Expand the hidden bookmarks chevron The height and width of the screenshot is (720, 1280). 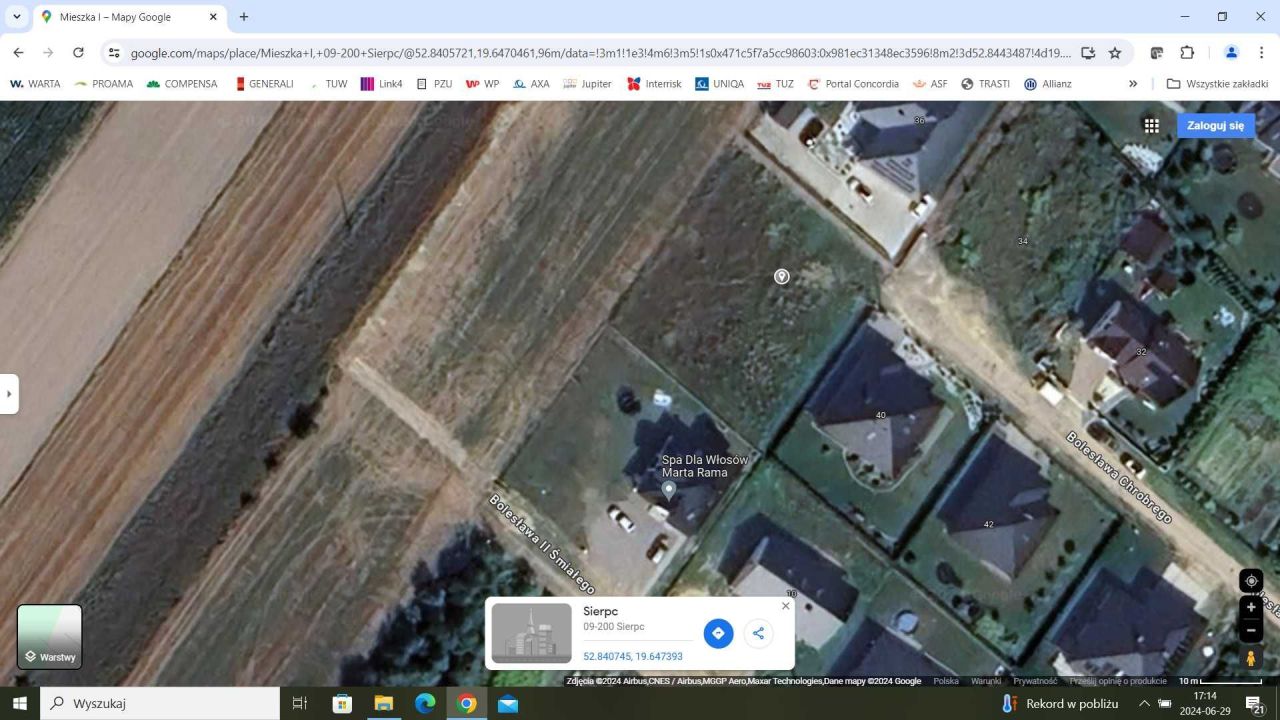point(1133,84)
